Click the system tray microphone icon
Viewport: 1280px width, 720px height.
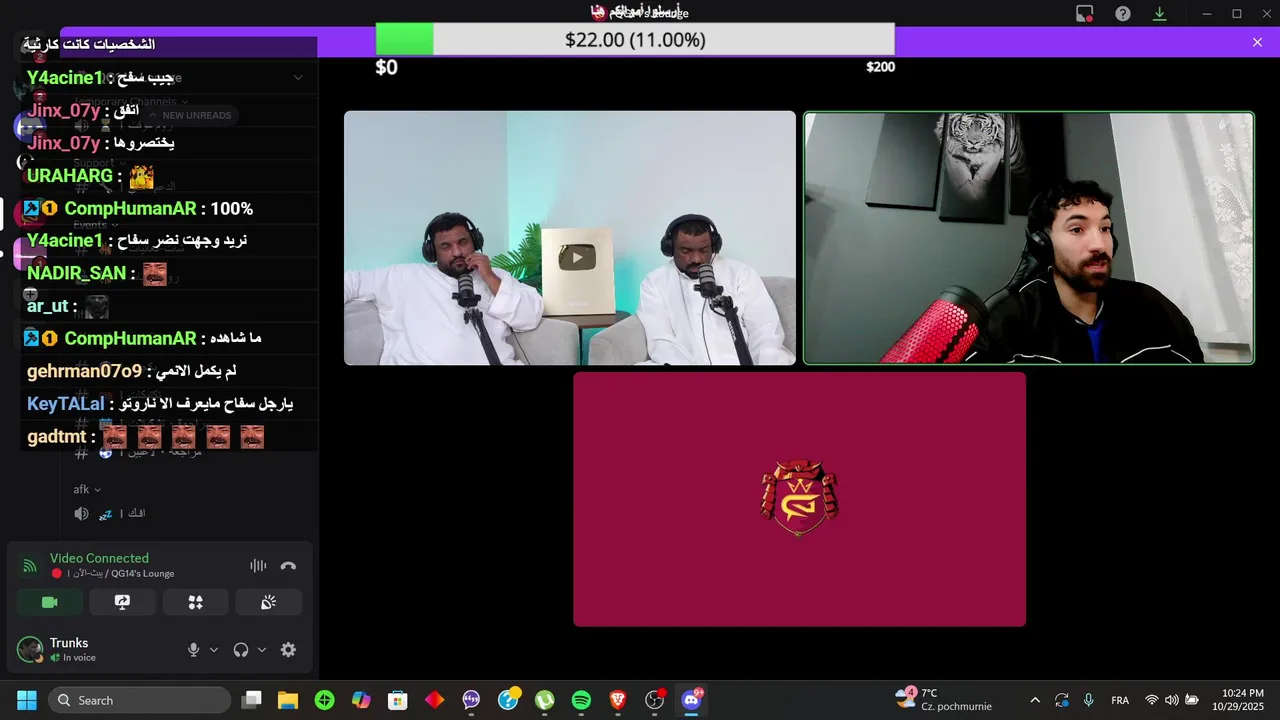1089,700
